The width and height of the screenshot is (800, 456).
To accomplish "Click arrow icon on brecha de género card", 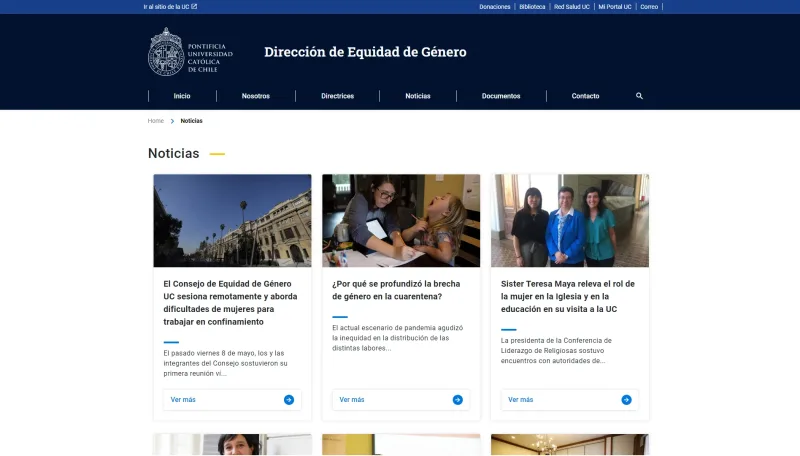I will tap(458, 400).
